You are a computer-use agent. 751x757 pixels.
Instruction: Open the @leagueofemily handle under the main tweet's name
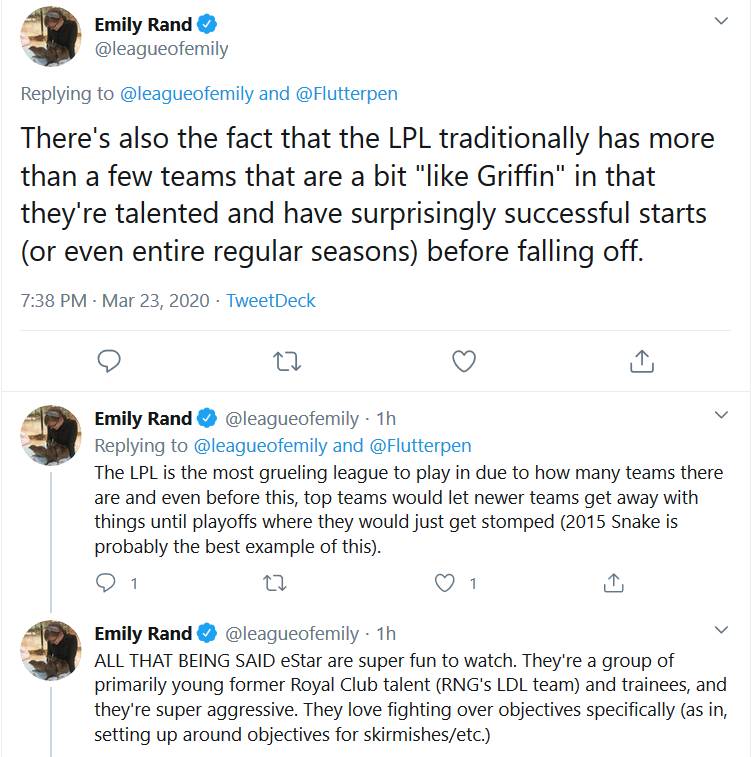coord(161,49)
